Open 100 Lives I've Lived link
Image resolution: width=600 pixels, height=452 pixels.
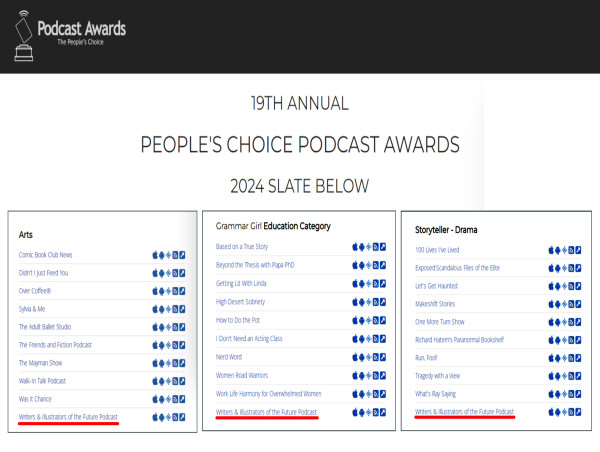point(437,250)
